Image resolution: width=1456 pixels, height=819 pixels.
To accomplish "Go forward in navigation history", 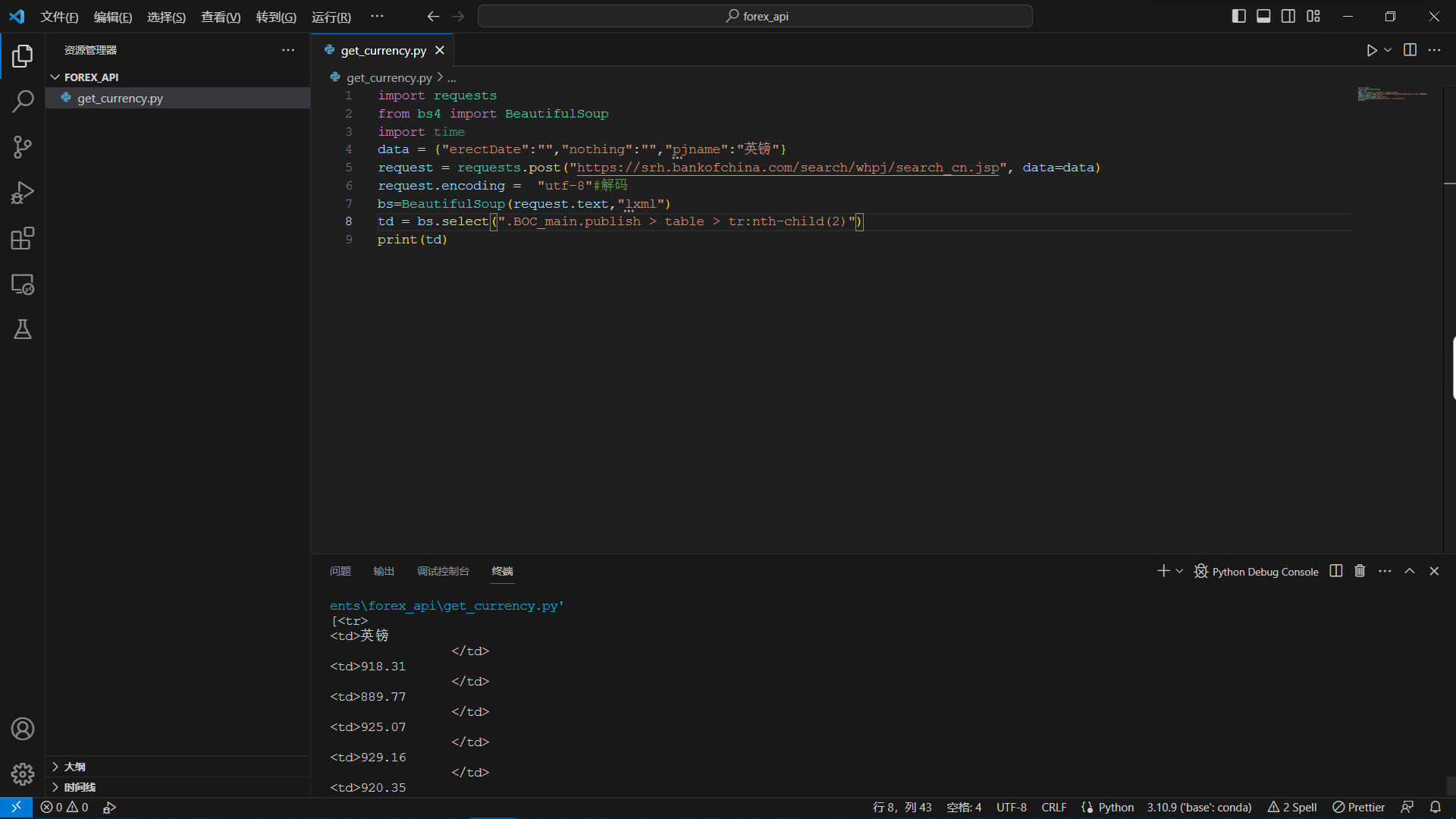I will click(x=458, y=16).
